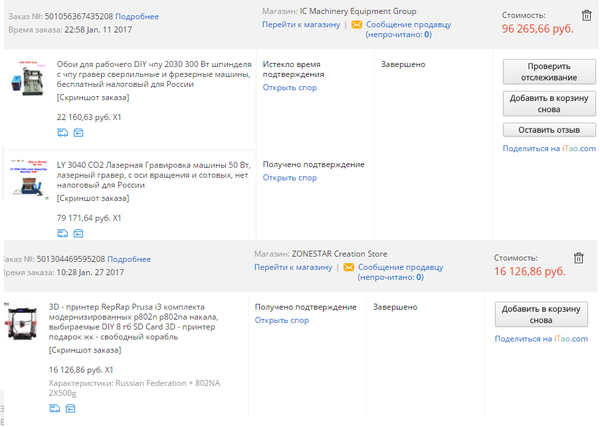Image resolution: width=600 pixels, height=427 pixels.
Task: Add ZONESTAR 3D printer order to cart again
Action: 539,315
